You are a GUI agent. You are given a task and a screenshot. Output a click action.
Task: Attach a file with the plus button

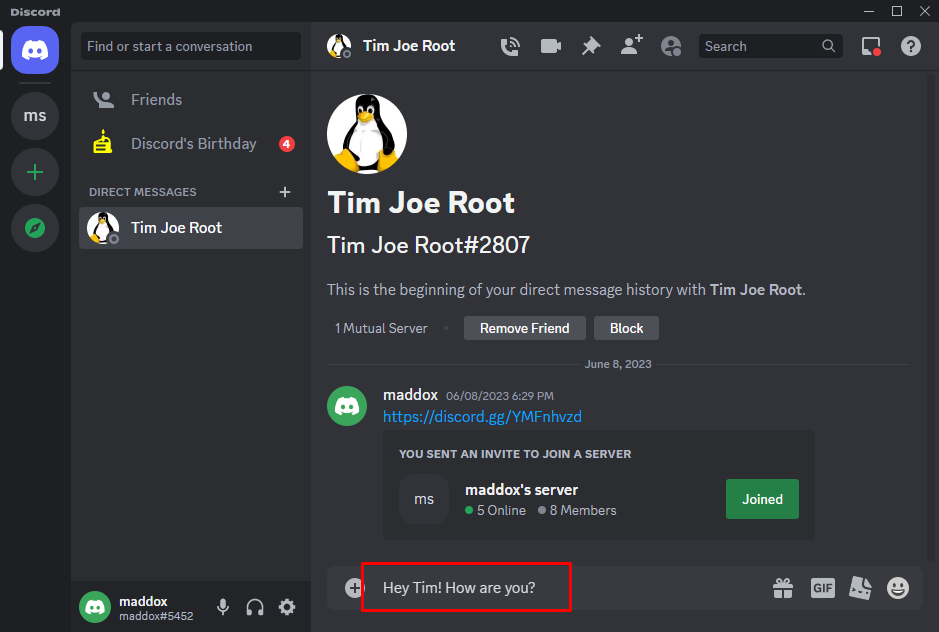tap(354, 588)
